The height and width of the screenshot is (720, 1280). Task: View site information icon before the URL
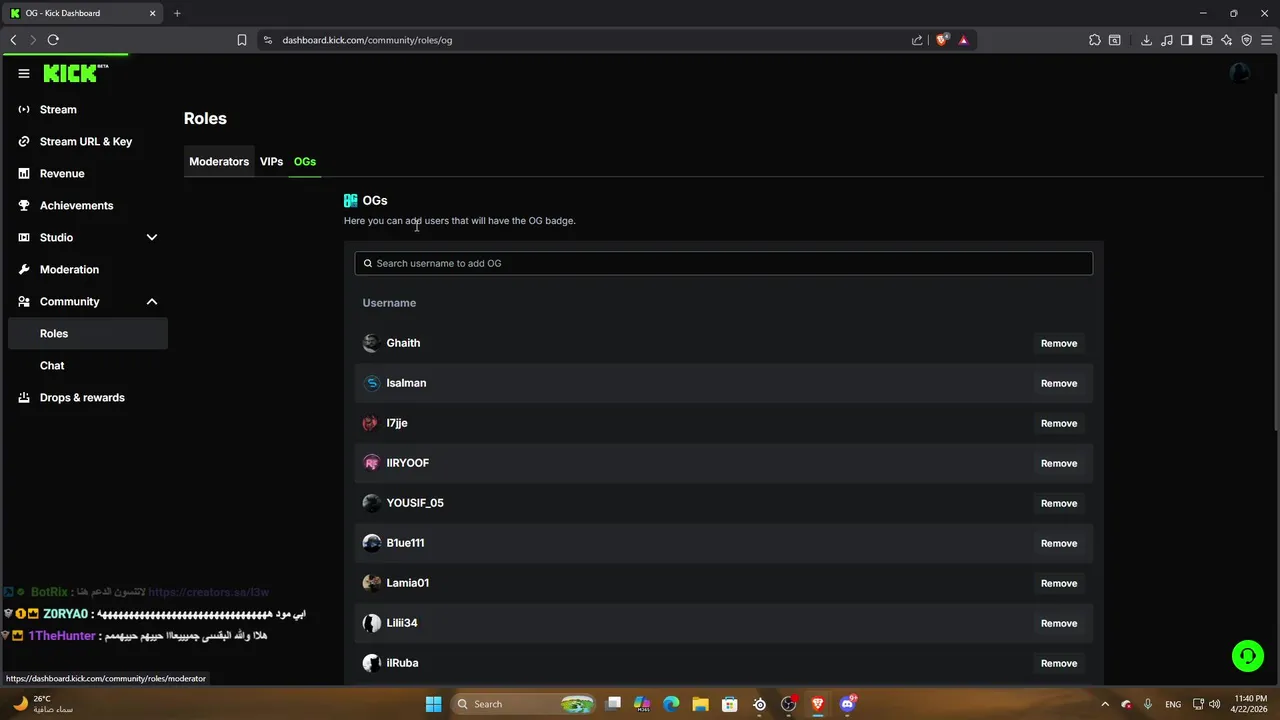[x=268, y=40]
